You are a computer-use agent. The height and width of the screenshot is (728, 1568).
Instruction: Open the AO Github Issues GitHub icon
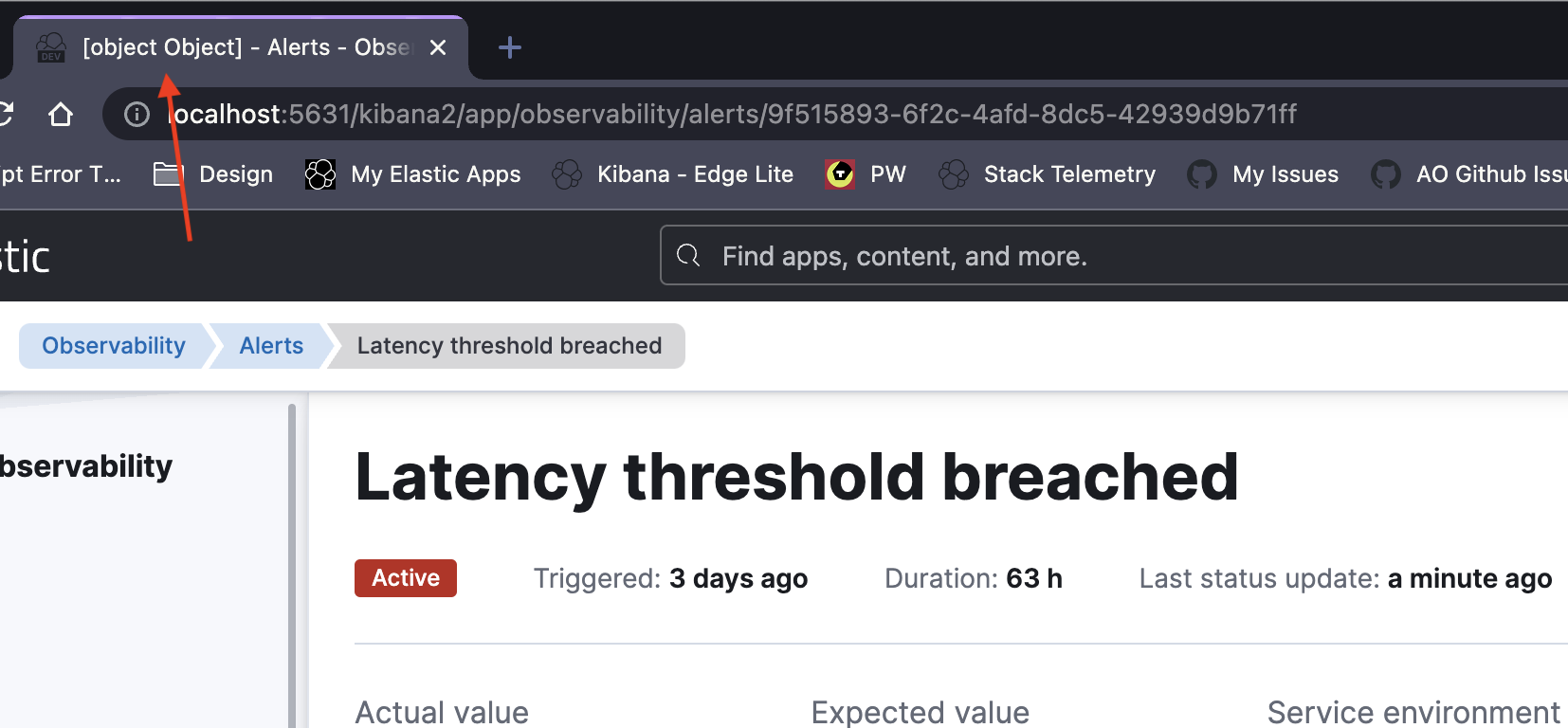(x=1385, y=173)
